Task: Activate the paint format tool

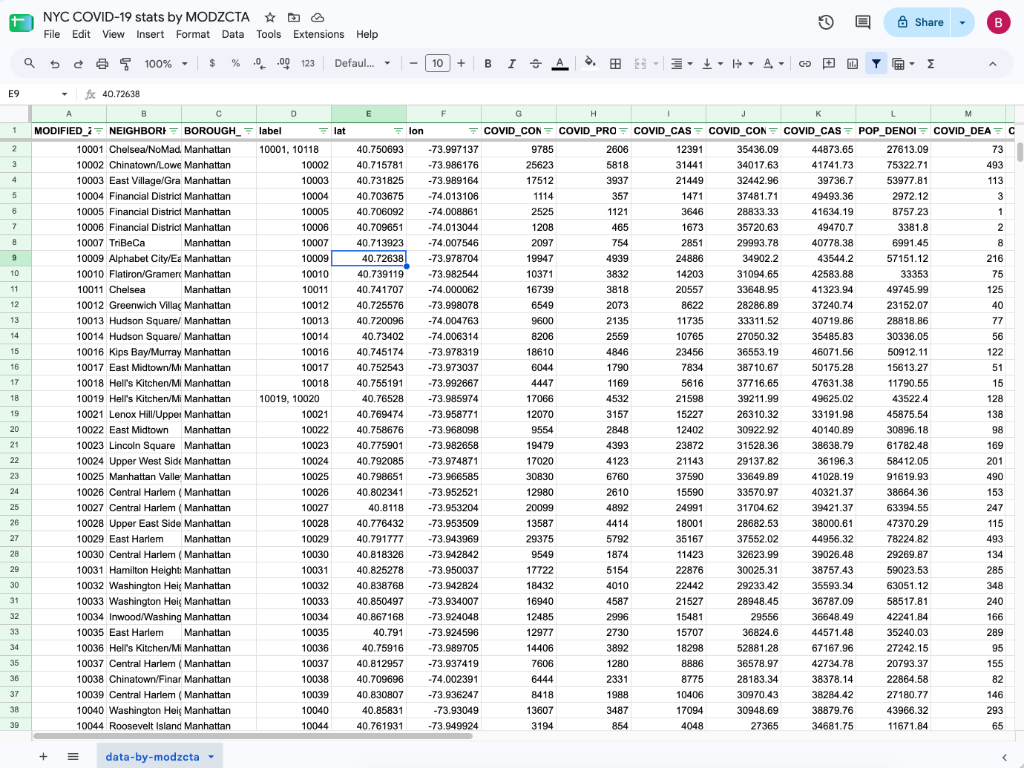Action: pyautogui.click(x=125, y=63)
